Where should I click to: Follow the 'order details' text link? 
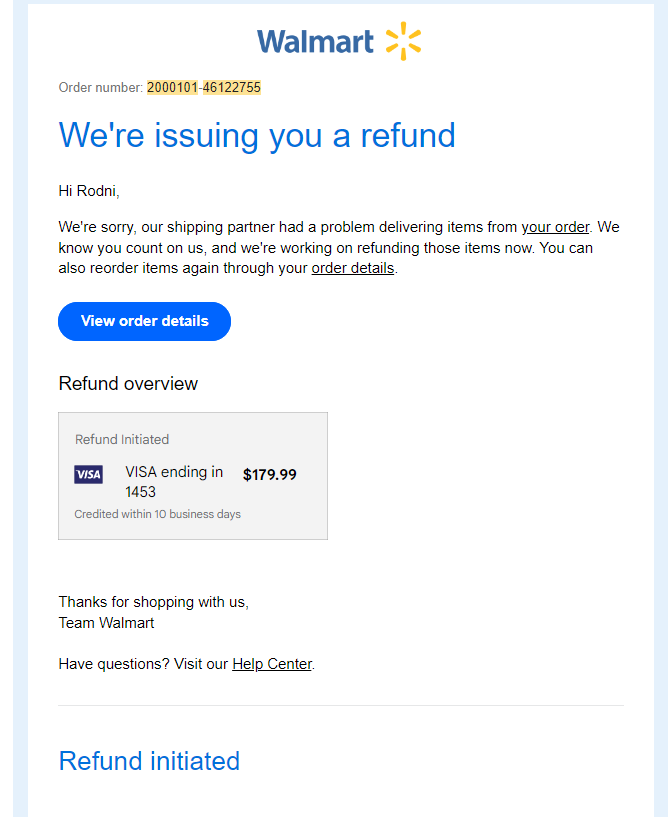pos(353,268)
